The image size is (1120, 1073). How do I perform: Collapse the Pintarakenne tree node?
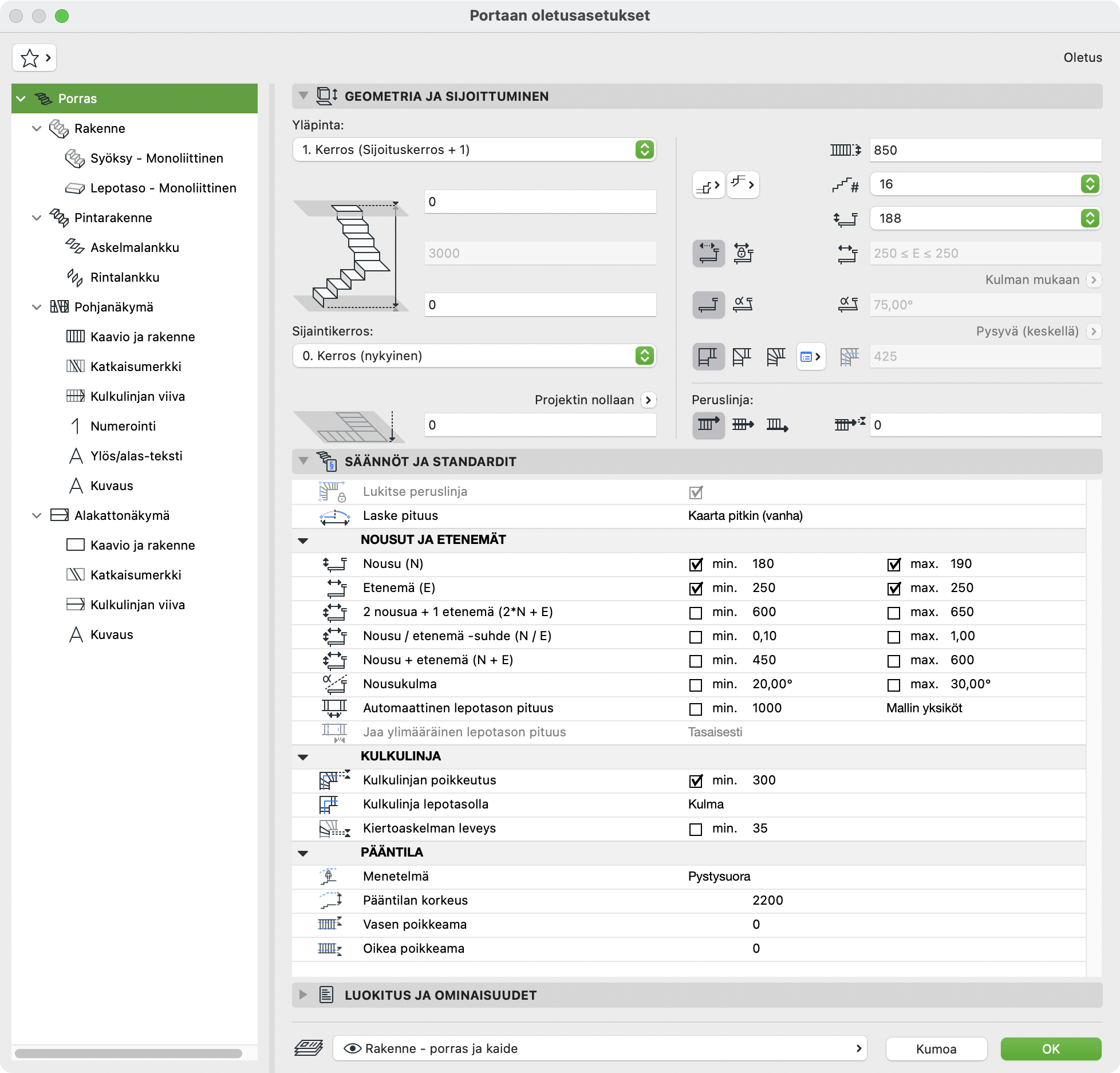pos(37,218)
